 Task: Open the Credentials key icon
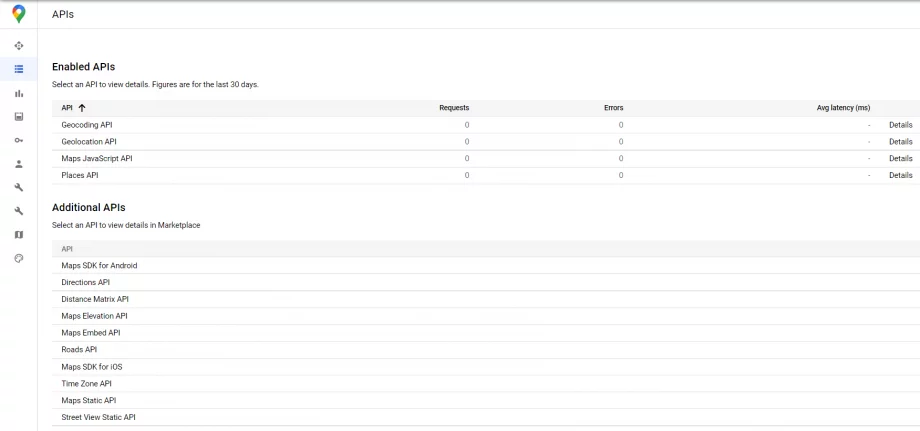click(x=19, y=140)
